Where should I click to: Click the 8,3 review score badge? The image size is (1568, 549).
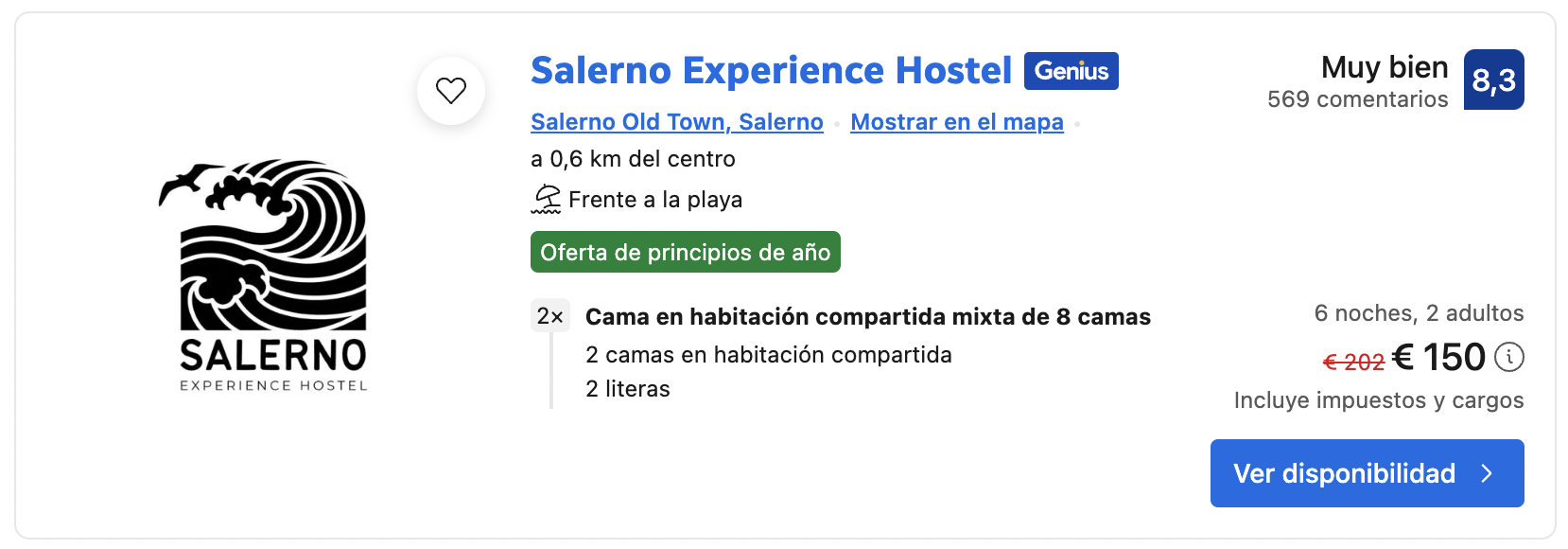coord(1493,80)
